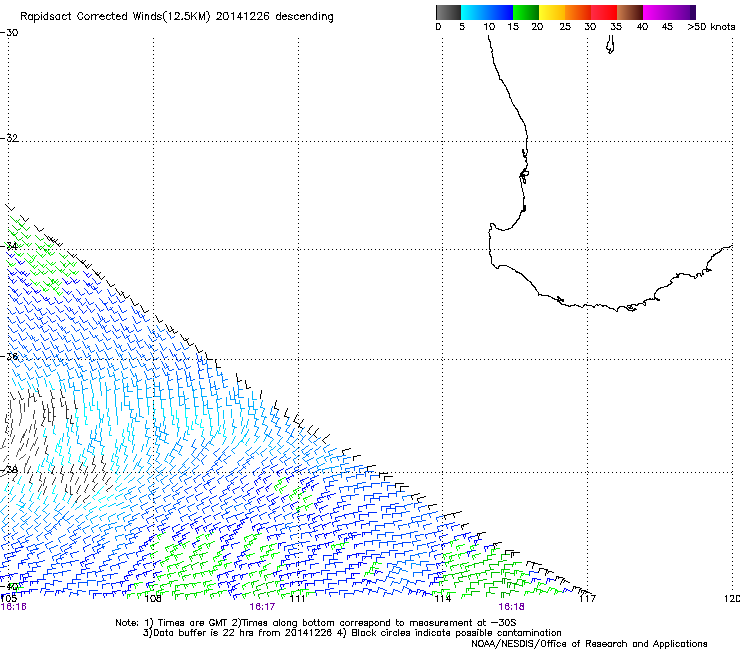This screenshot has width=740, height=650.
Task: Click the latitude label '-36'
Action: [9, 356]
